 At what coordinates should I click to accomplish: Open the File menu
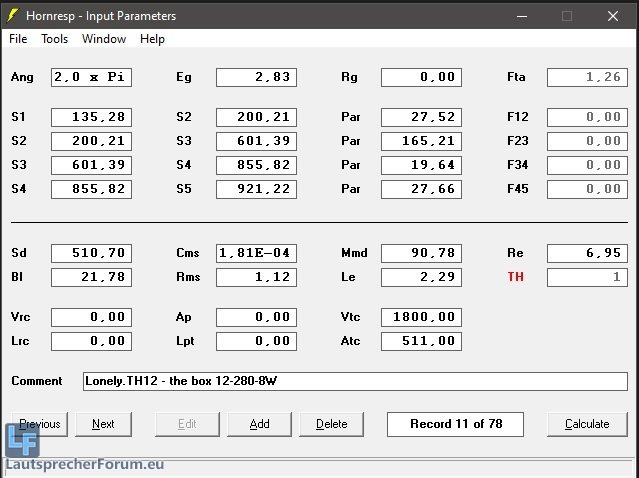point(18,39)
